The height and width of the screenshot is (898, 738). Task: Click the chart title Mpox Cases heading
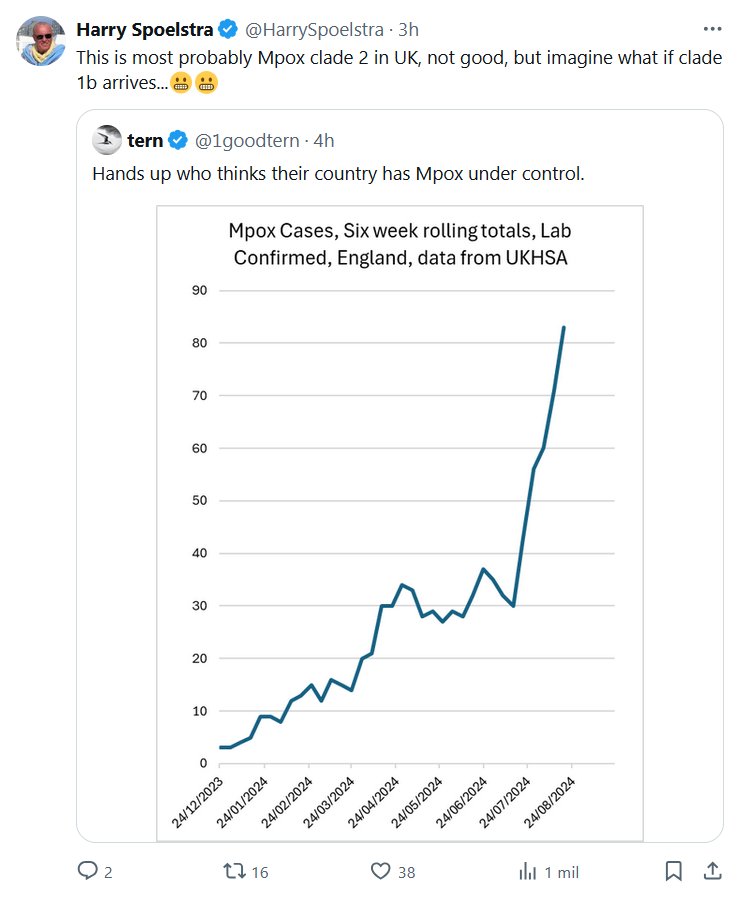point(400,244)
